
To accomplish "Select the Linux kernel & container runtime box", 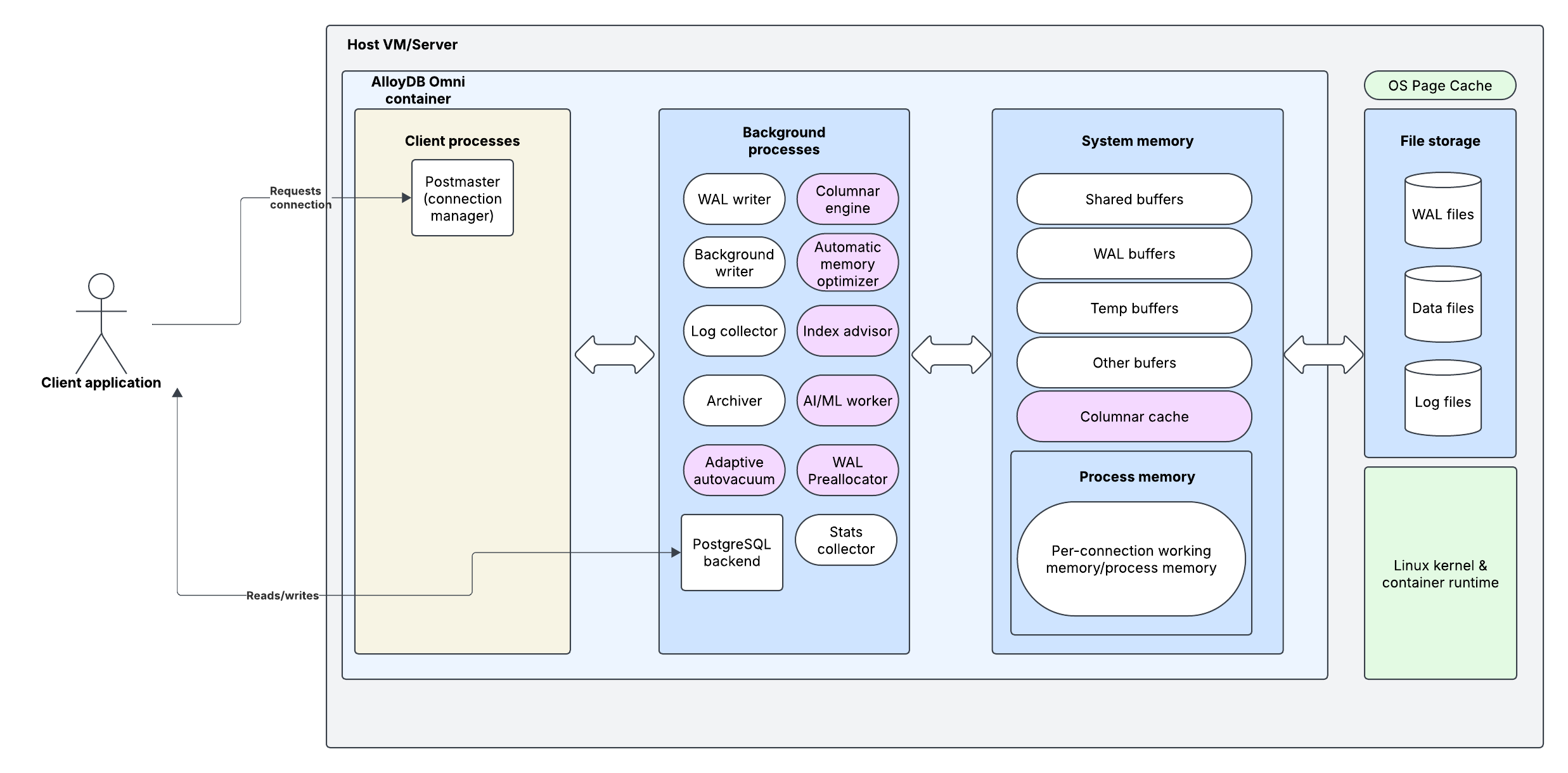I will 1440,573.
